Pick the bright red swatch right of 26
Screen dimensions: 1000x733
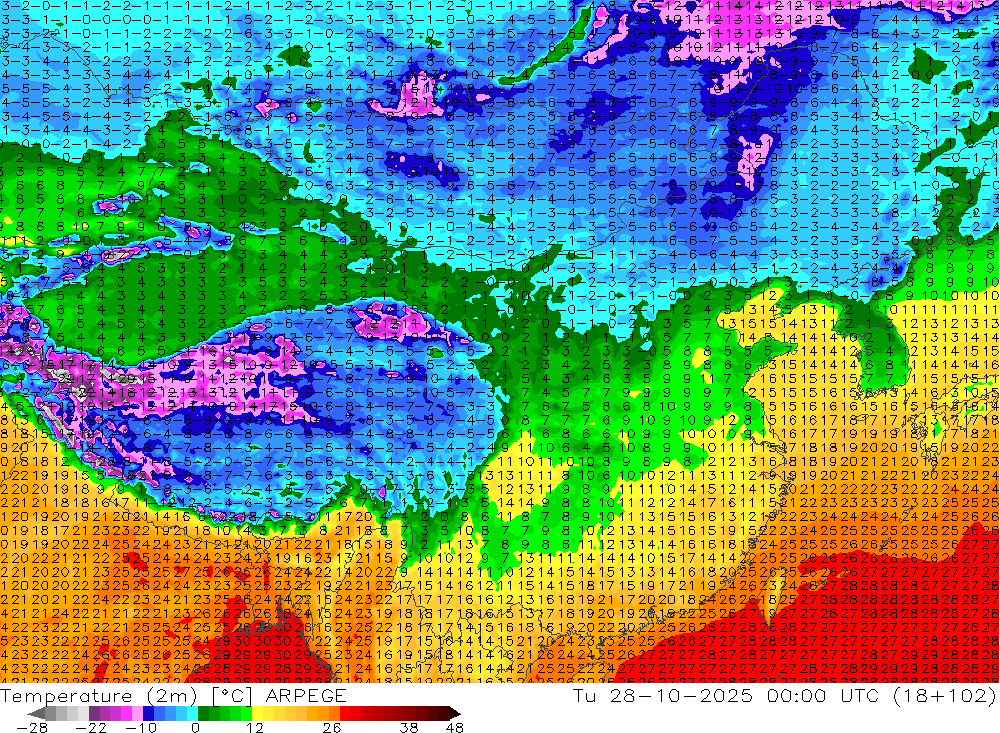345,713
